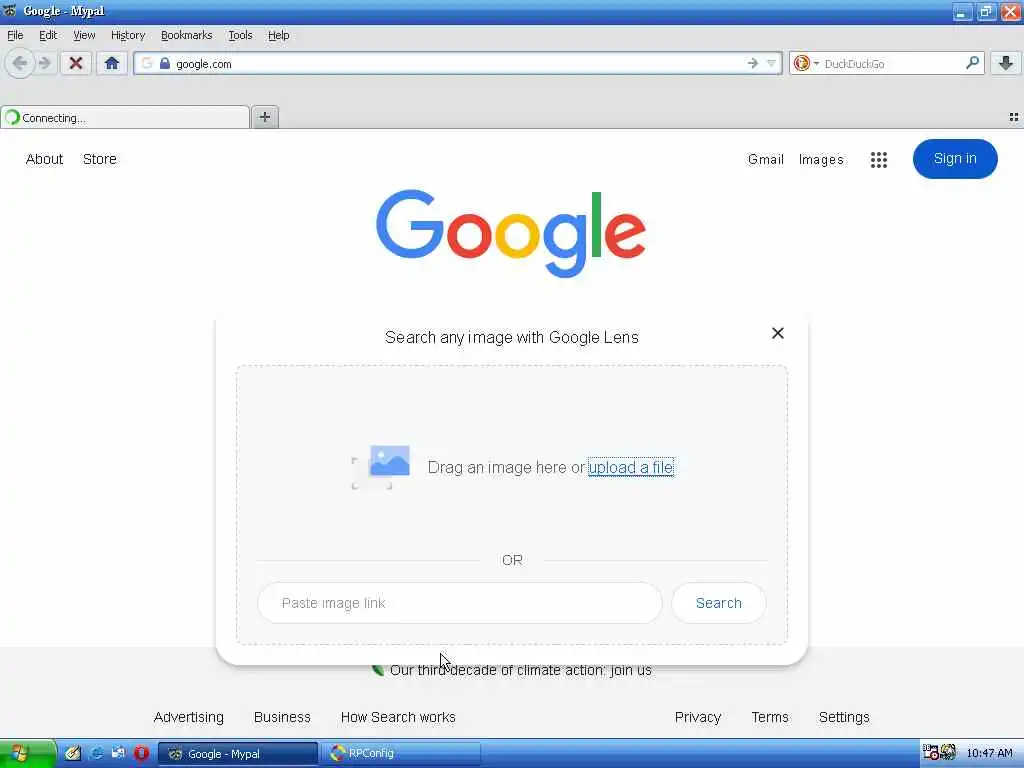Stop loading with the red X button
The width and height of the screenshot is (1024, 768).
pyautogui.click(x=76, y=63)
